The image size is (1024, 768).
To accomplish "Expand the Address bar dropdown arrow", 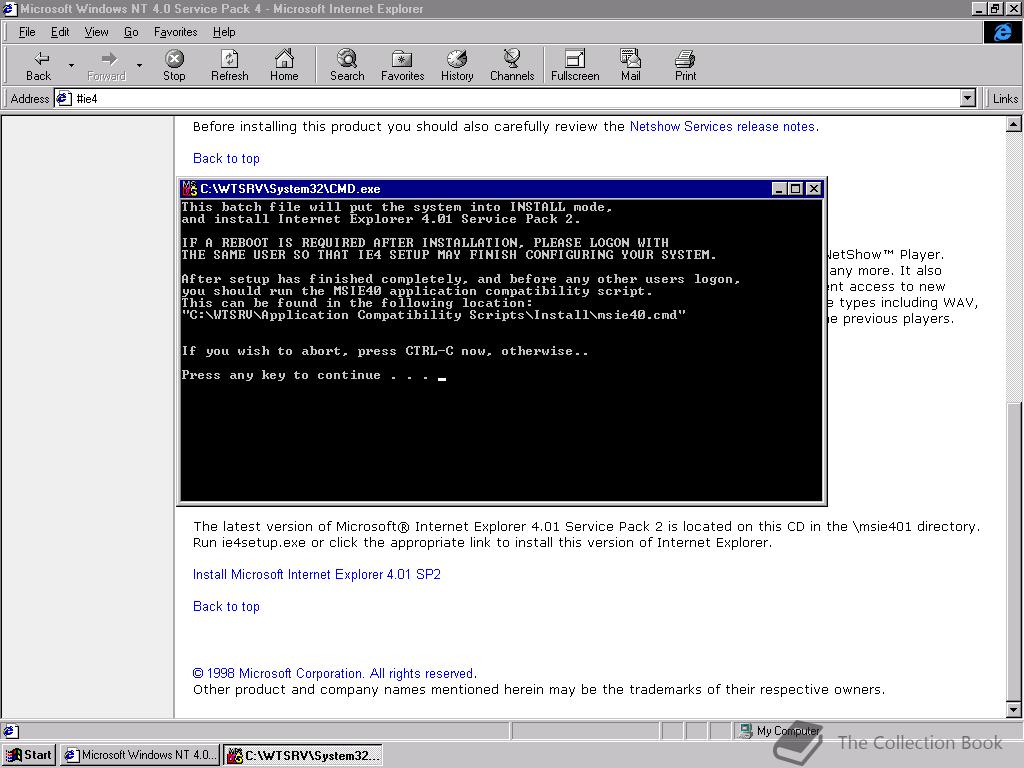I will 968,99.
